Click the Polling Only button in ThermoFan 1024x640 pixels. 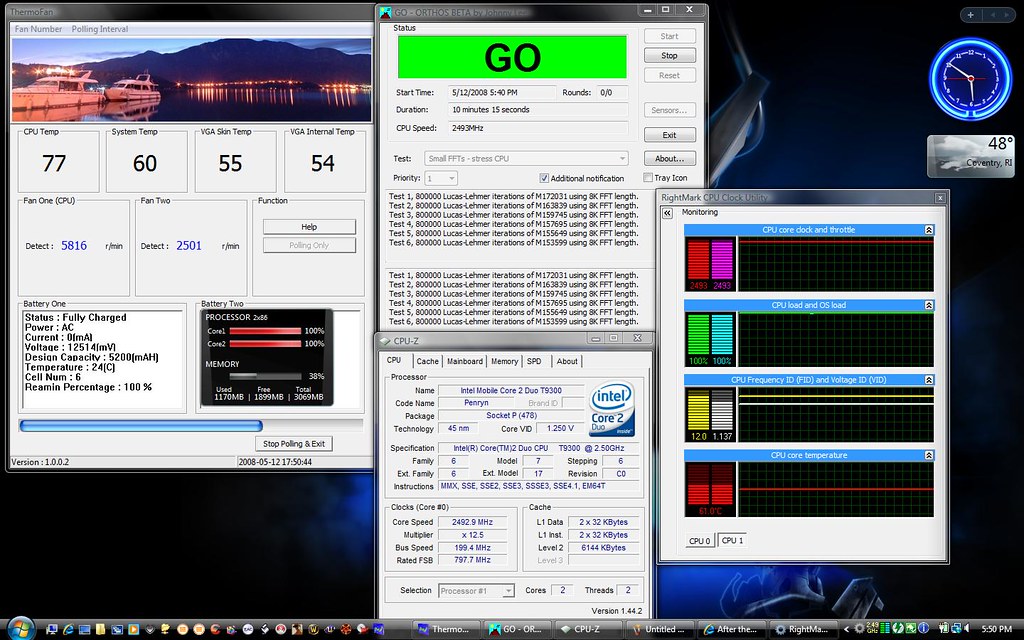pos(309,245)
